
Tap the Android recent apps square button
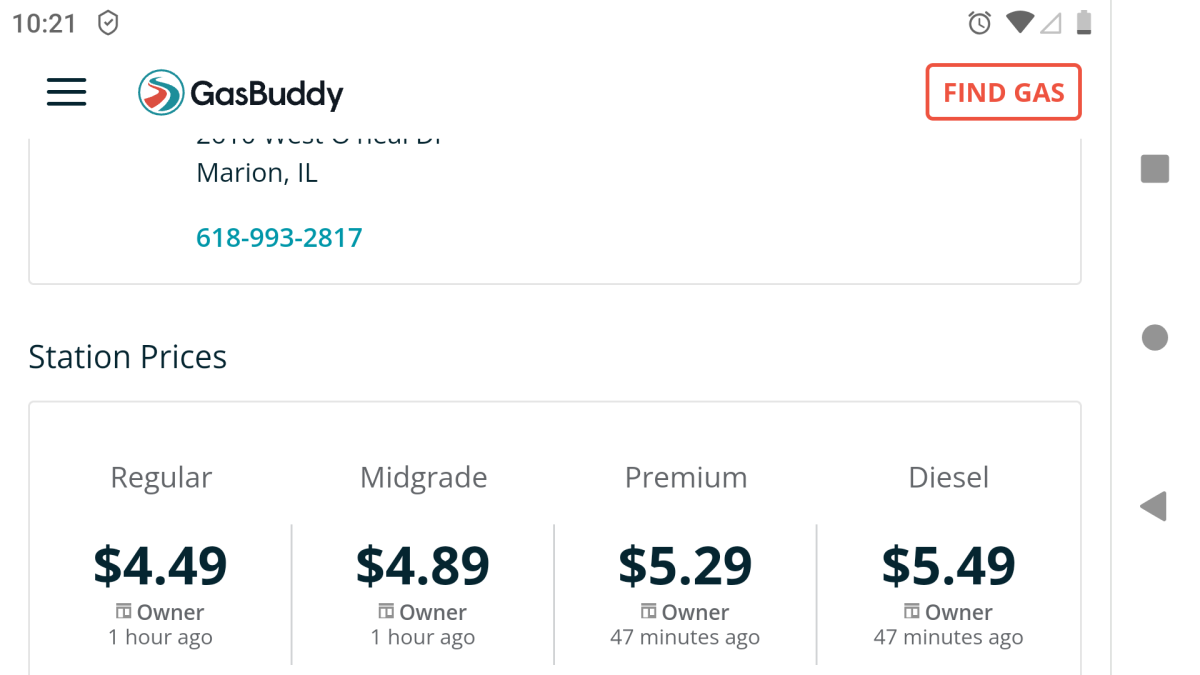1155,169
